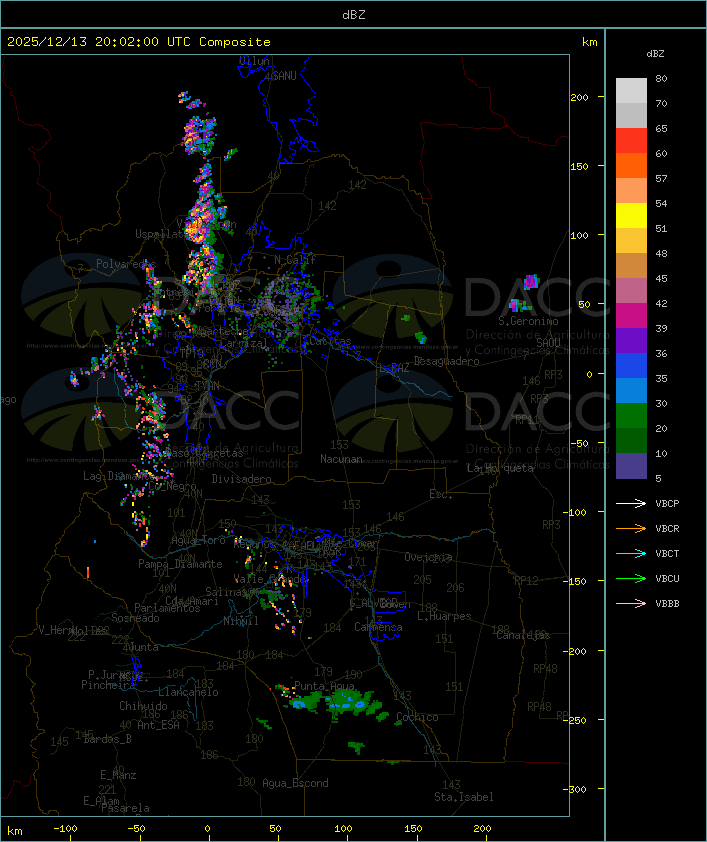Select the dark orange 57-60 dBZ swatch
This screenshot has width=707, height=842.
tap(631, 165)
